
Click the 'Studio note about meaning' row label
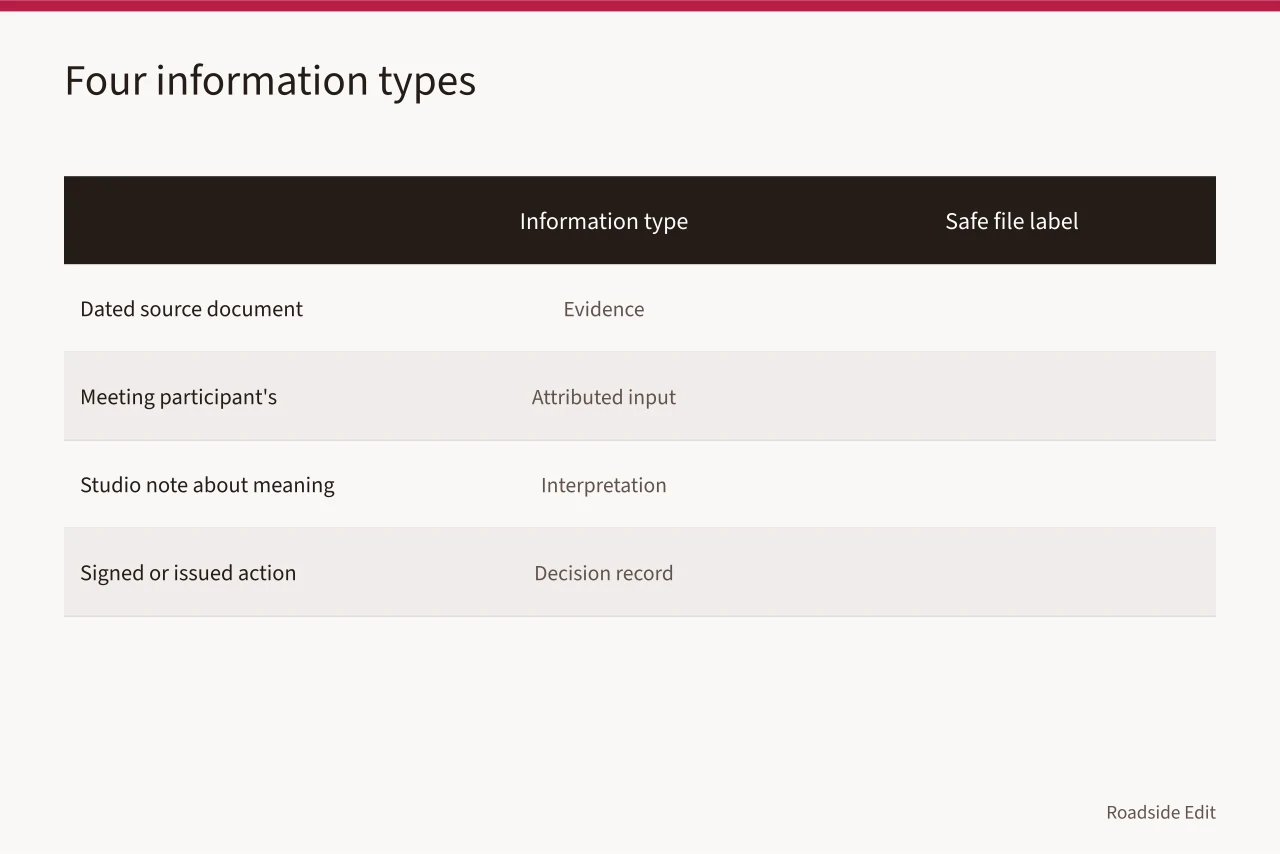pyautogui.click(x=207, y=485)
